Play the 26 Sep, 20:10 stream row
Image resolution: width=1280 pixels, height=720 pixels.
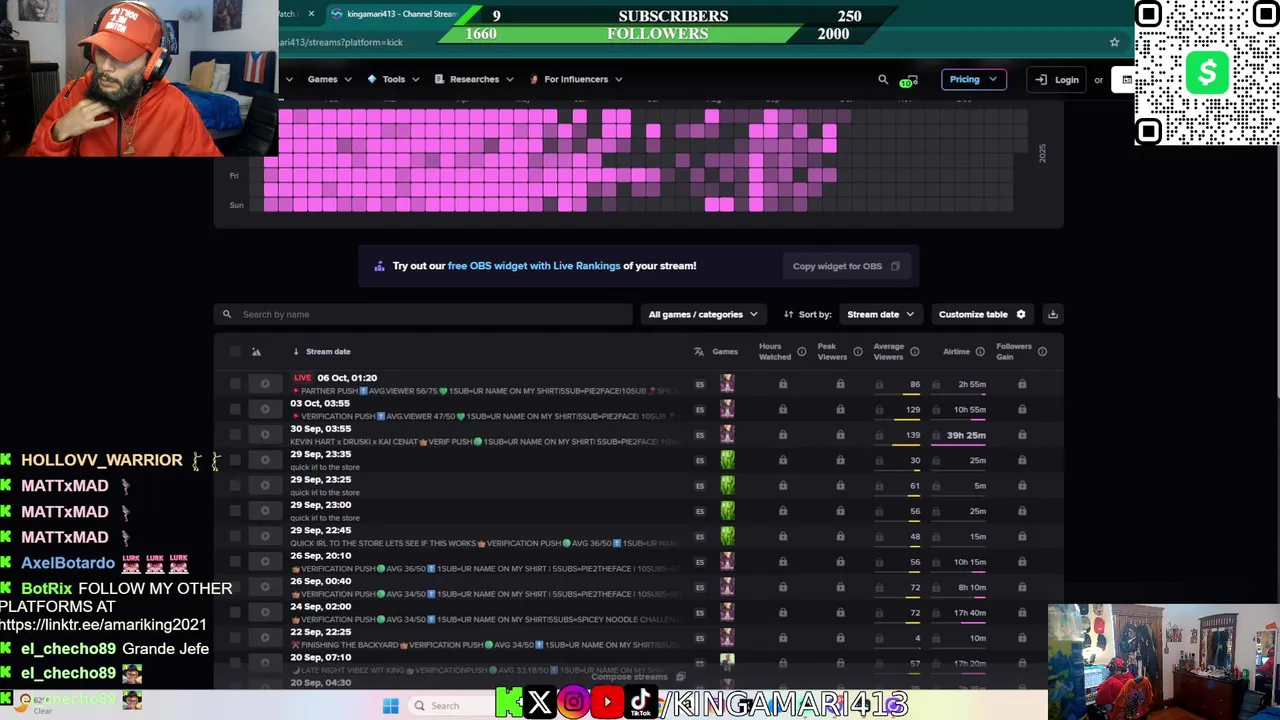click(x=265, y=562)
